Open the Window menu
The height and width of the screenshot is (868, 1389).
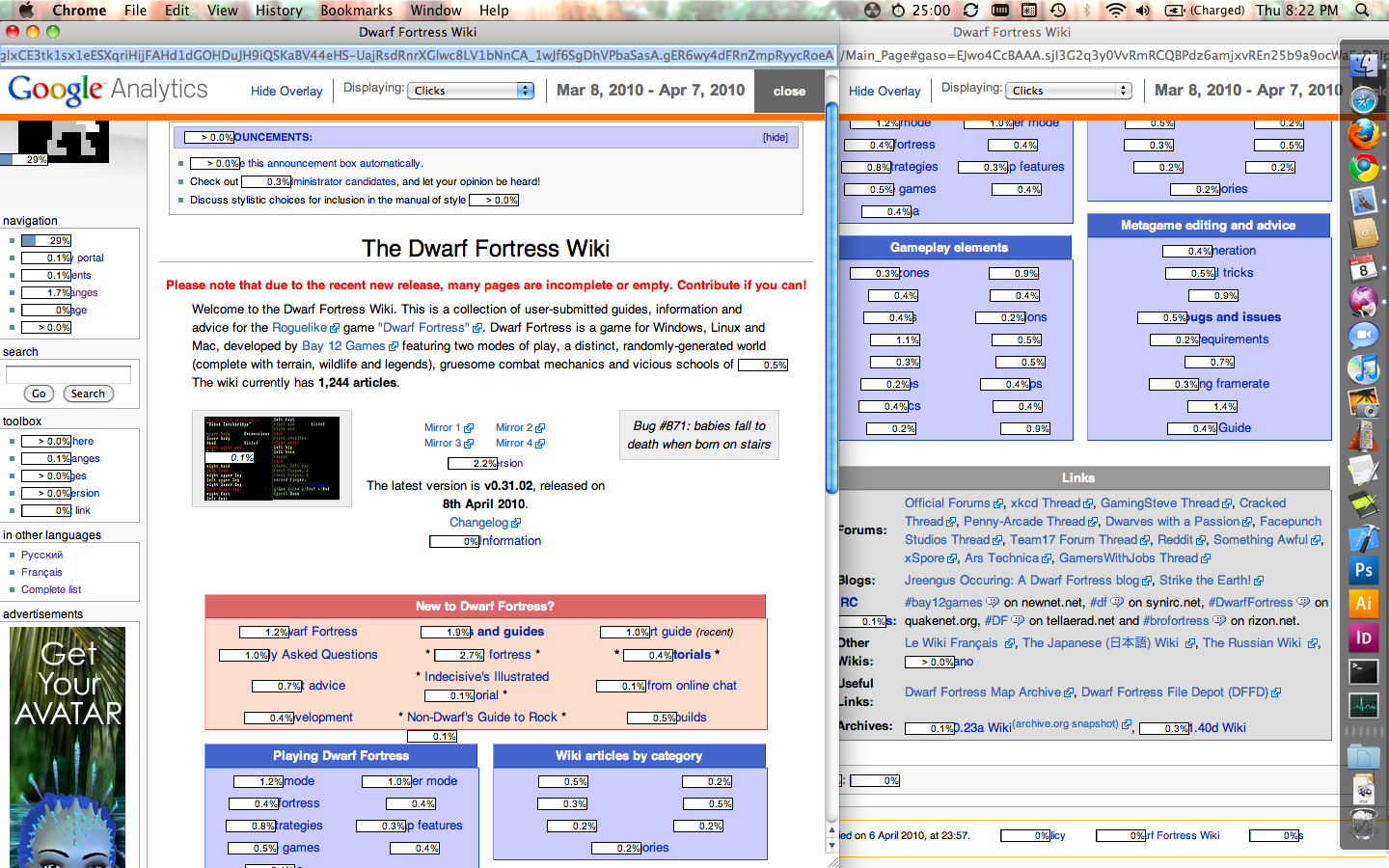(x=436, y=11)
